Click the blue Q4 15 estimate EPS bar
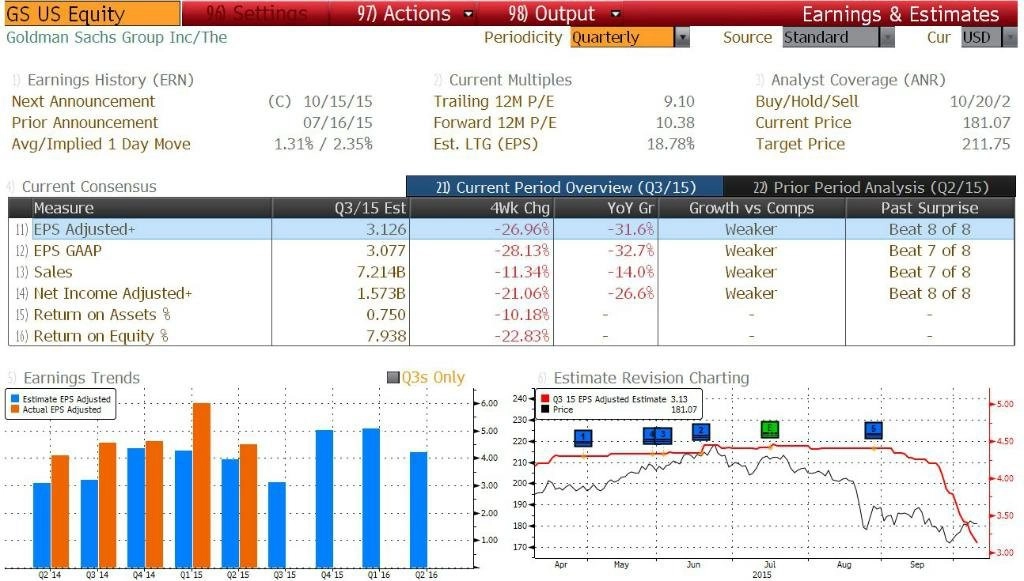This screenshot has height=581, width=1024. (x=324, y=499)
